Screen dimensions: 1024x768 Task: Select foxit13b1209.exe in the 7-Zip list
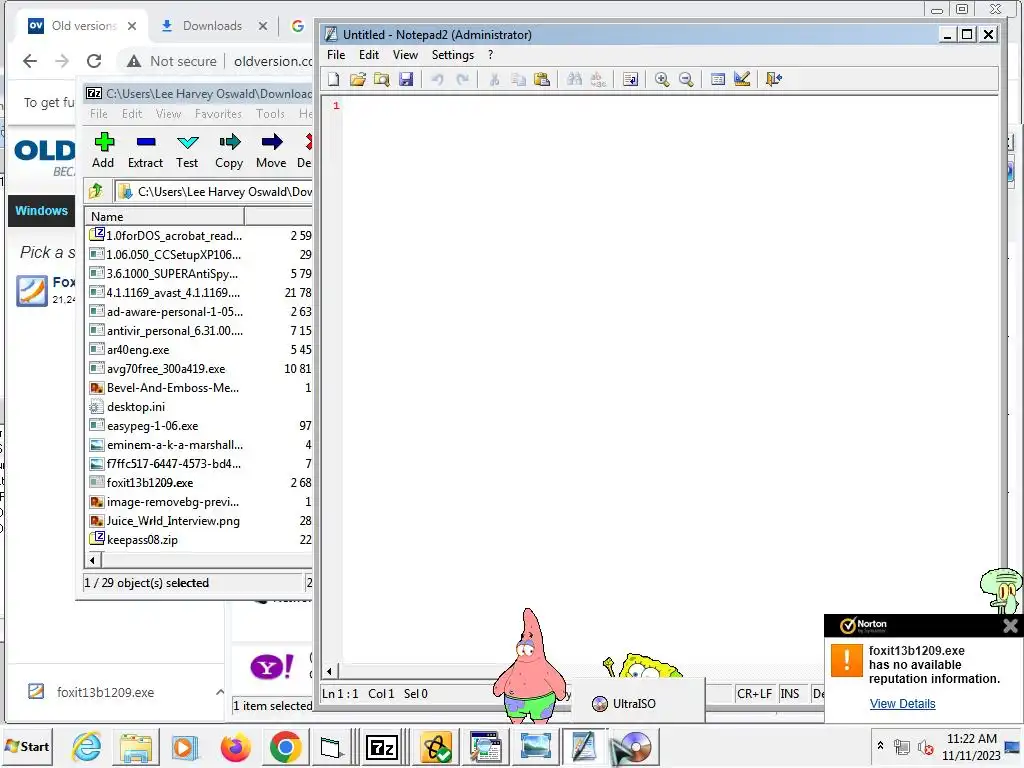[x=150, y=483]
